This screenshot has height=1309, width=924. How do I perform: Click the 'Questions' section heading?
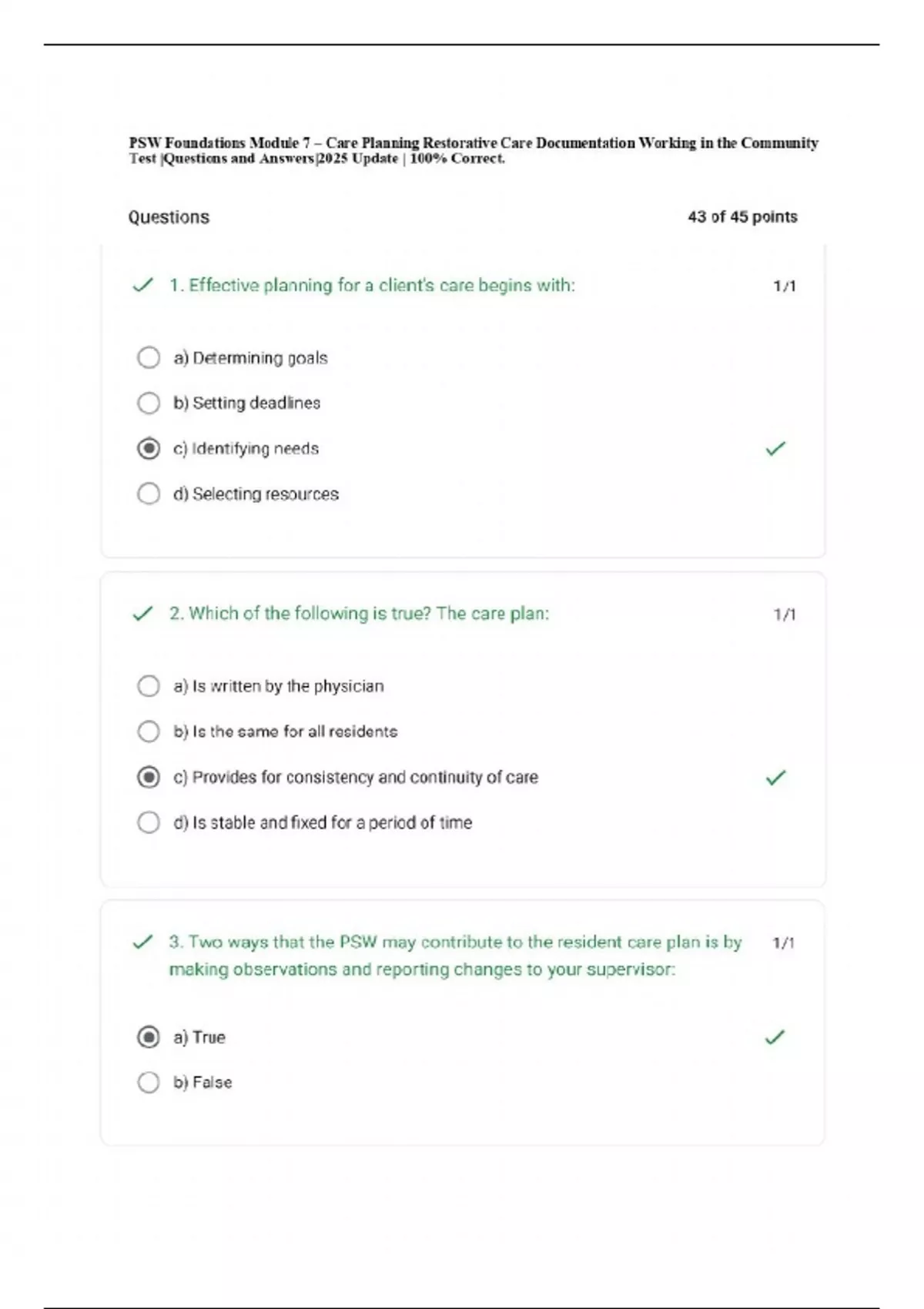[169, 217]
